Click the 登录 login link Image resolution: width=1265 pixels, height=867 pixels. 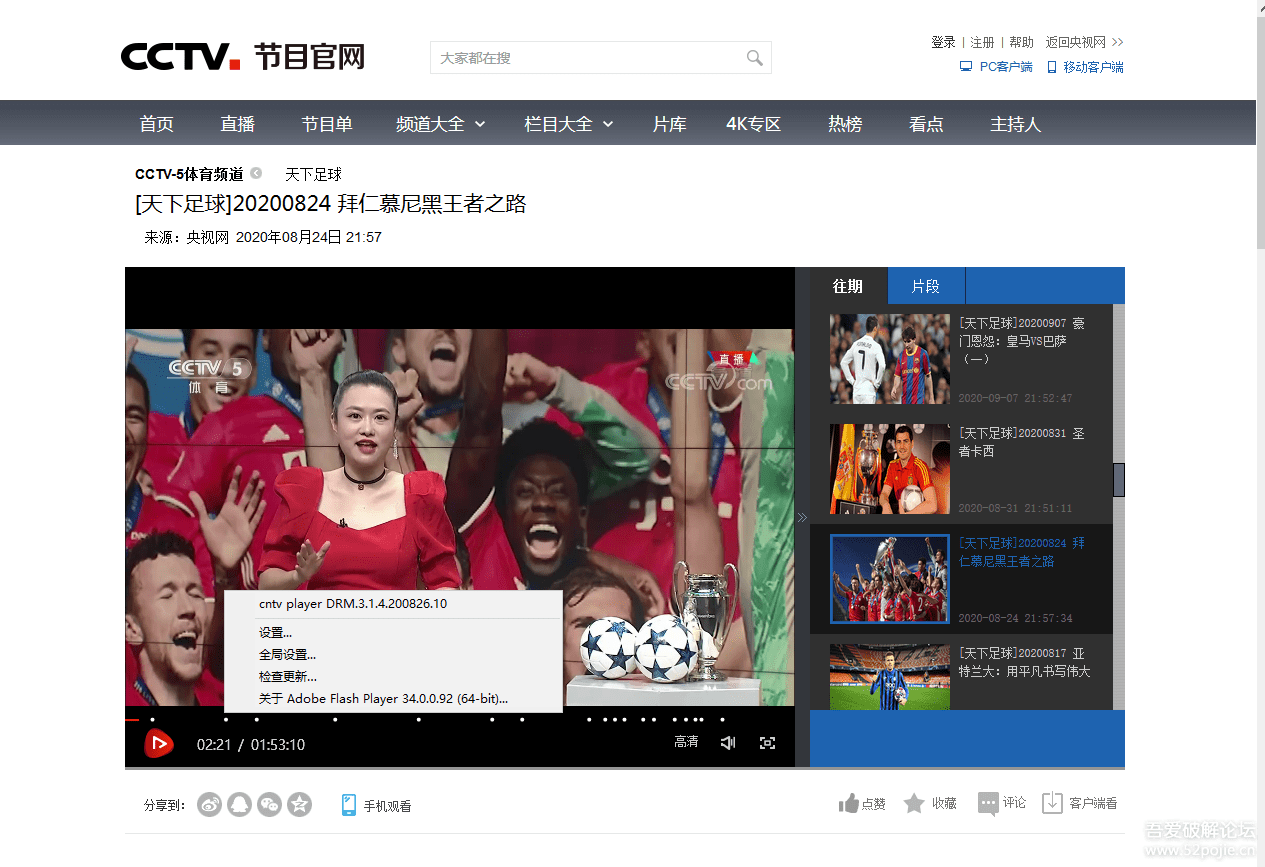point(943,42)
